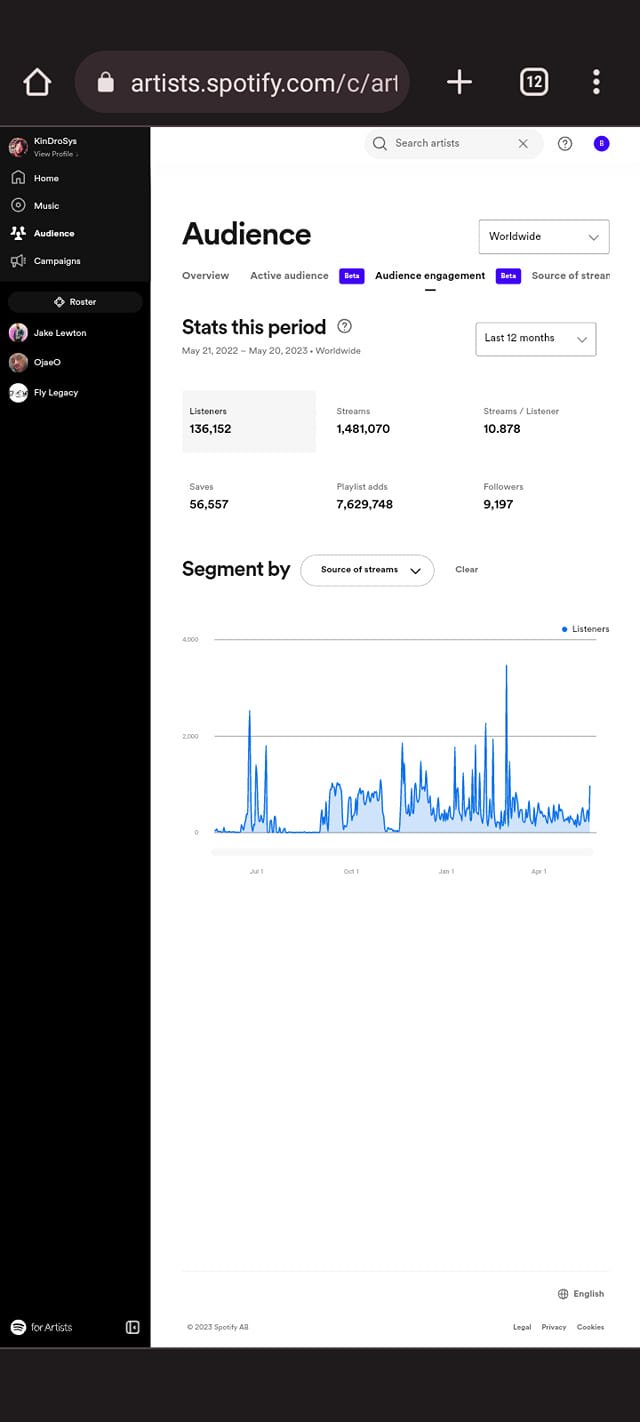Expand the Worldwide region dropdown
This screenshot has width=640, height=1422.
pyautogui.click(x=544, y=237)
